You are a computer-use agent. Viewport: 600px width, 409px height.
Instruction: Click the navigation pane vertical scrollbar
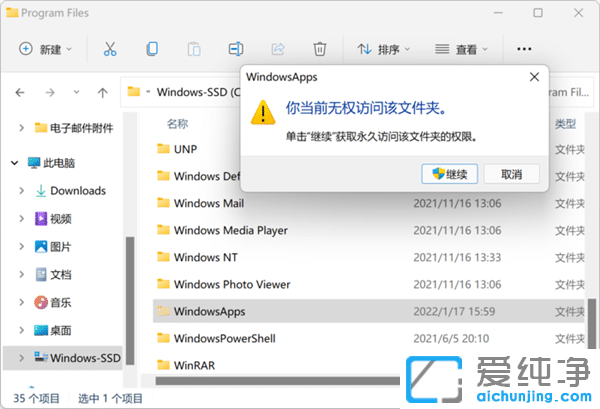click(x=130, y=300)
